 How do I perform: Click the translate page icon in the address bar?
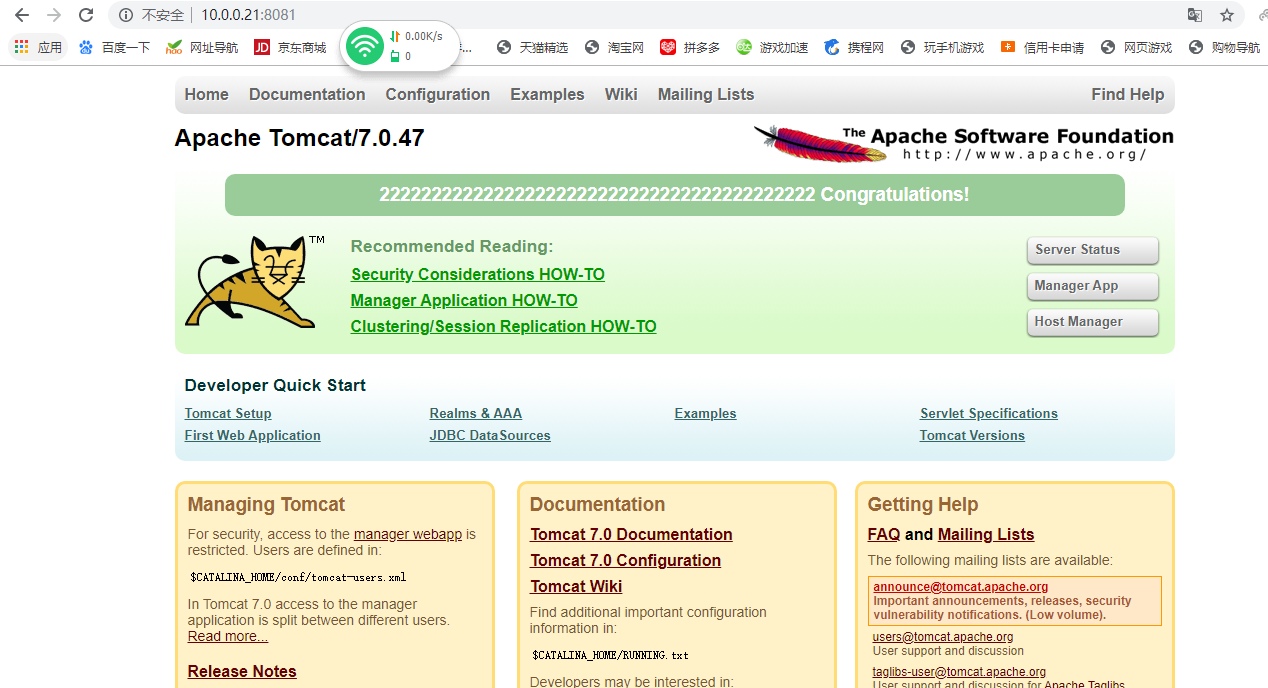1195,15
